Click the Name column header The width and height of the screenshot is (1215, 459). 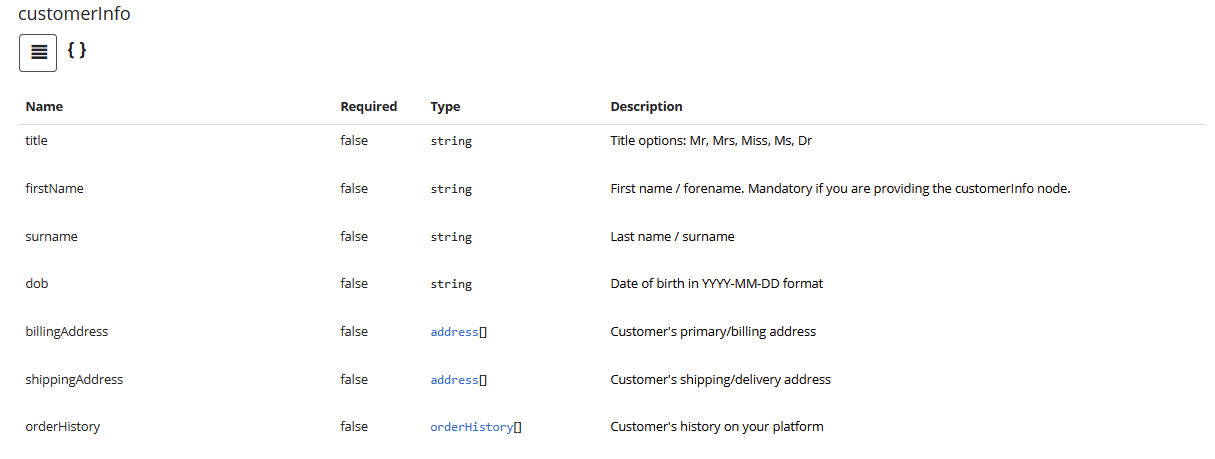(44, 107)
